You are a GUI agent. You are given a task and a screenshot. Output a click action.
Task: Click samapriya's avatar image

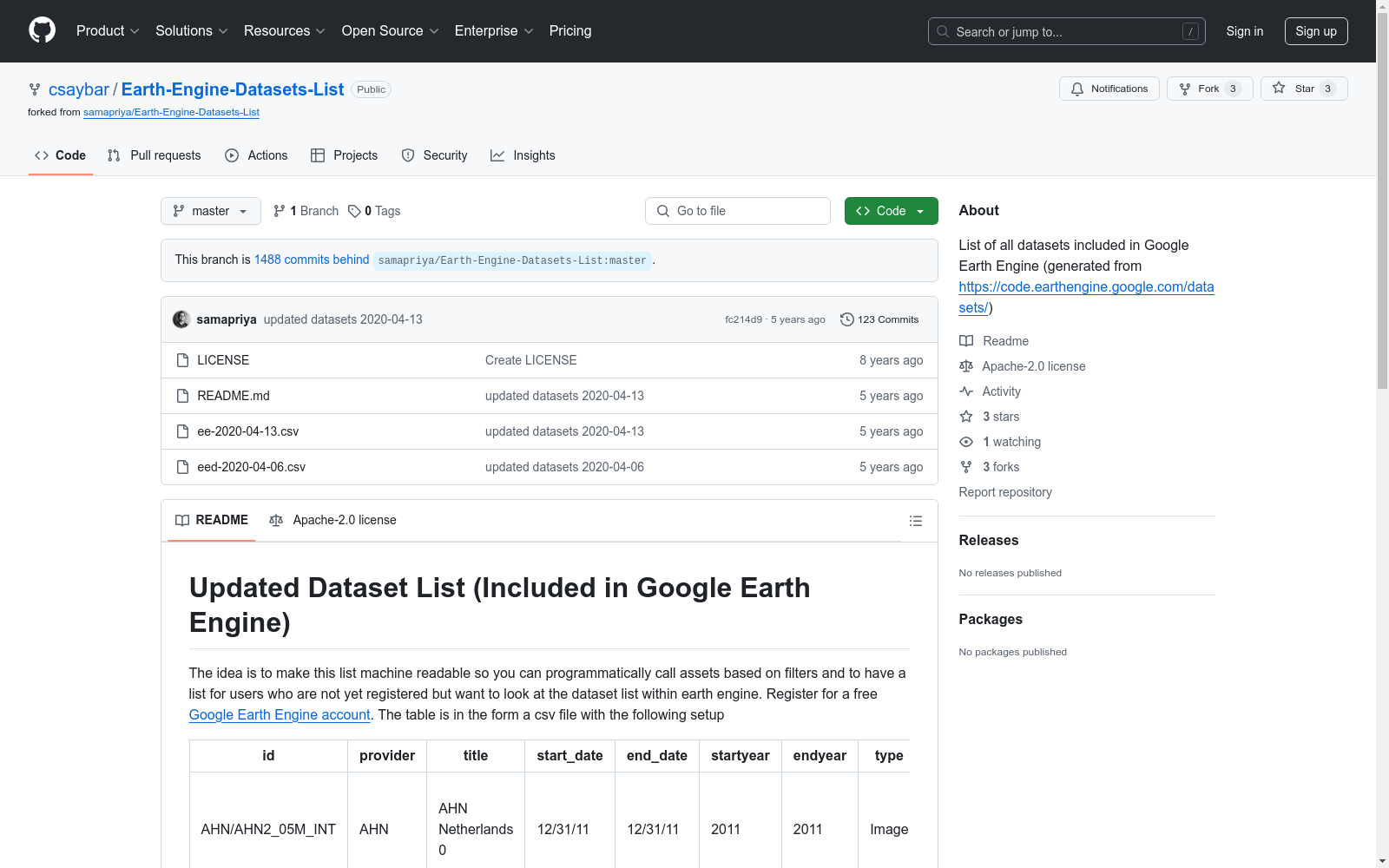pos(181,319)
